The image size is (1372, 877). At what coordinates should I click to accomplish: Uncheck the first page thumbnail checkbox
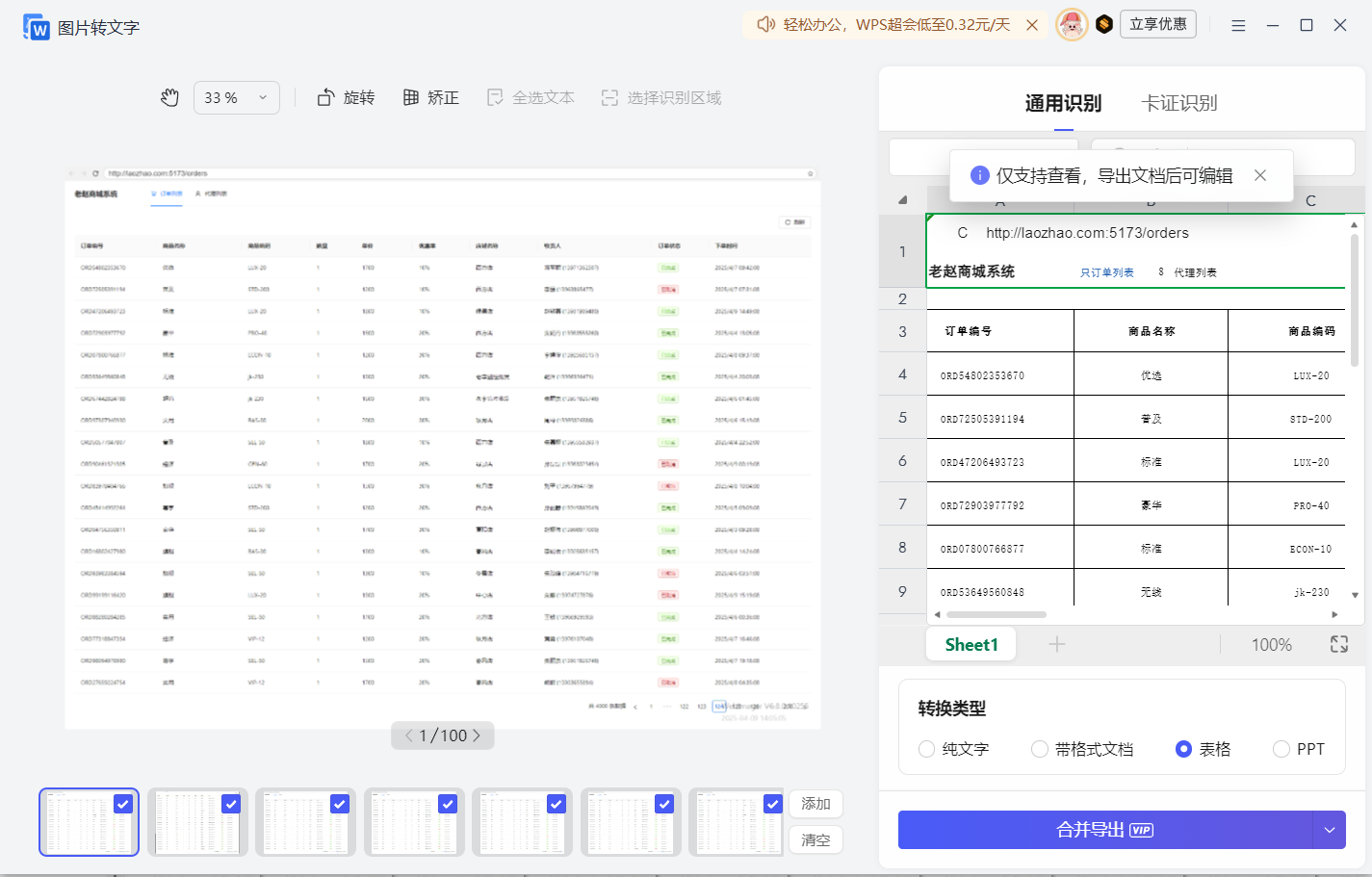click(123, 804)
